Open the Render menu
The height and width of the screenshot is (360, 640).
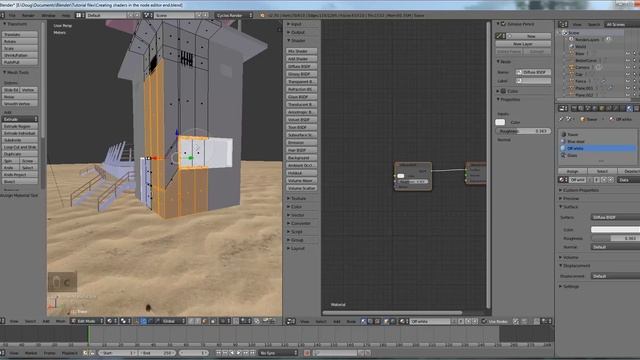click(28, 16)
